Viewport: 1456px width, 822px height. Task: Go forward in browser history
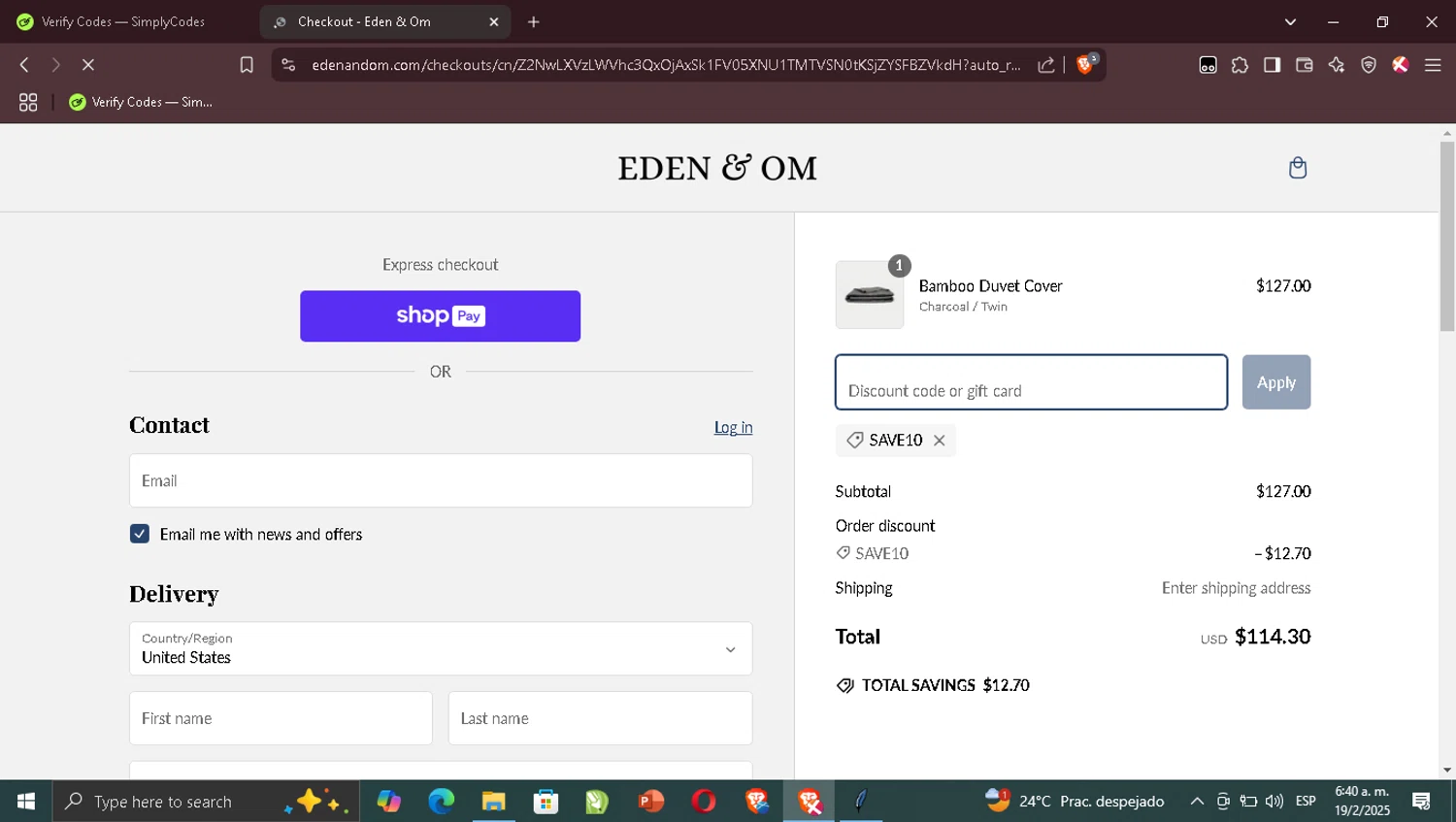point(55,65)
